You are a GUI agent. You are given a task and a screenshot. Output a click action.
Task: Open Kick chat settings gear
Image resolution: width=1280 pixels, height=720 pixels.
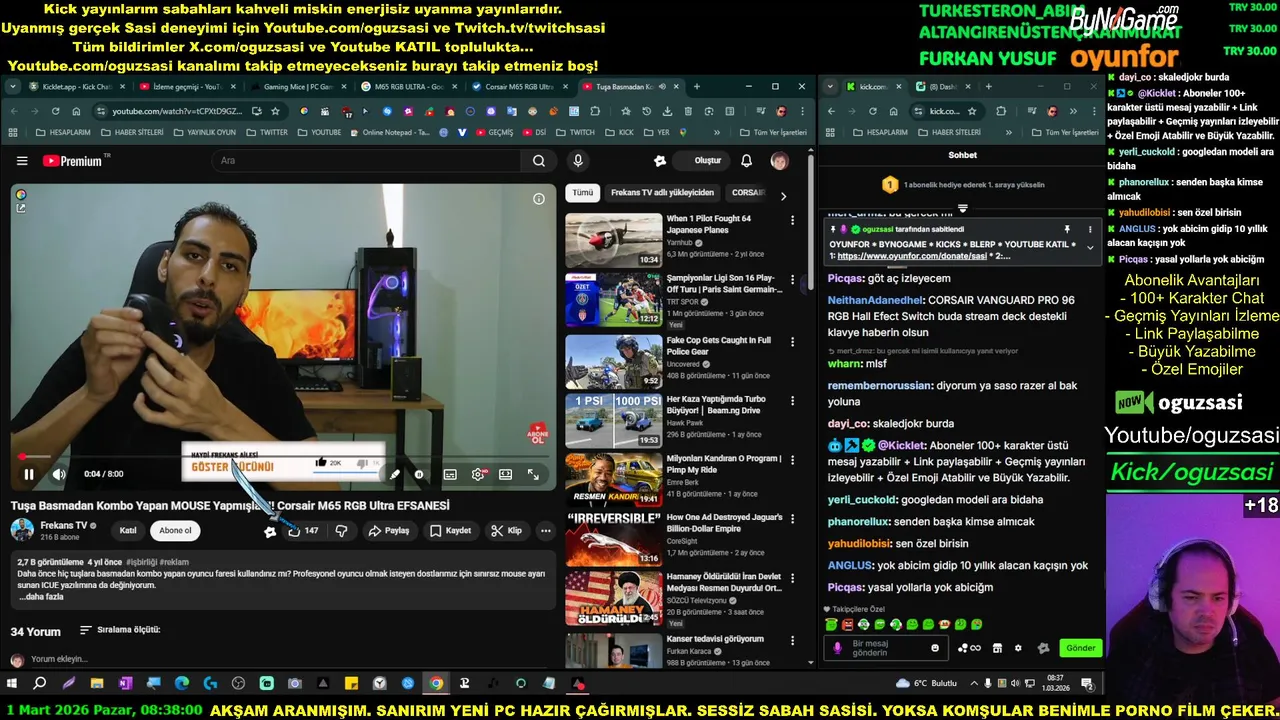click(1018, 648)
